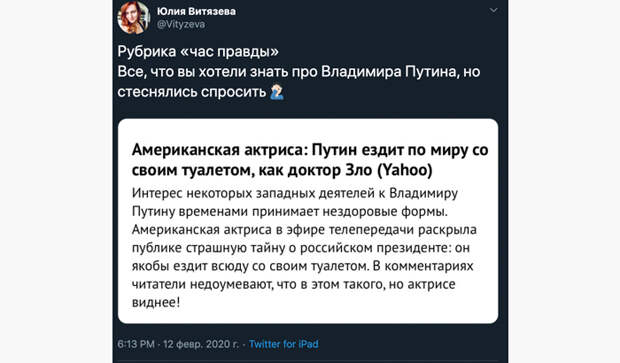Screen dimensions: 620x363
Task: Open the Юлия Витязева display name
Action: click(x=196, y=11)
